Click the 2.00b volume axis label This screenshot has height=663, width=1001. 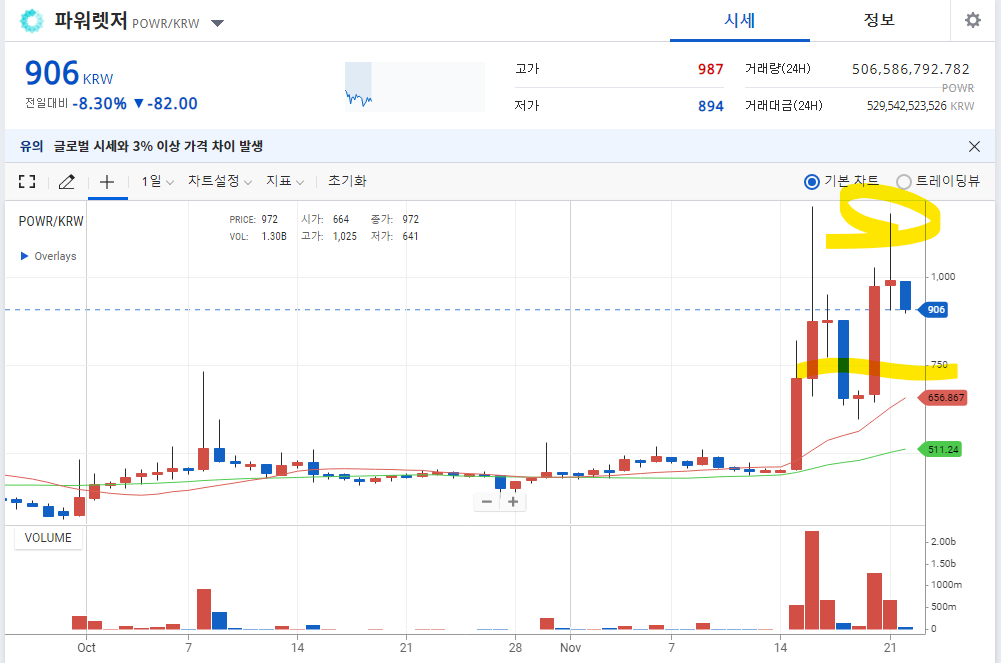943,542
